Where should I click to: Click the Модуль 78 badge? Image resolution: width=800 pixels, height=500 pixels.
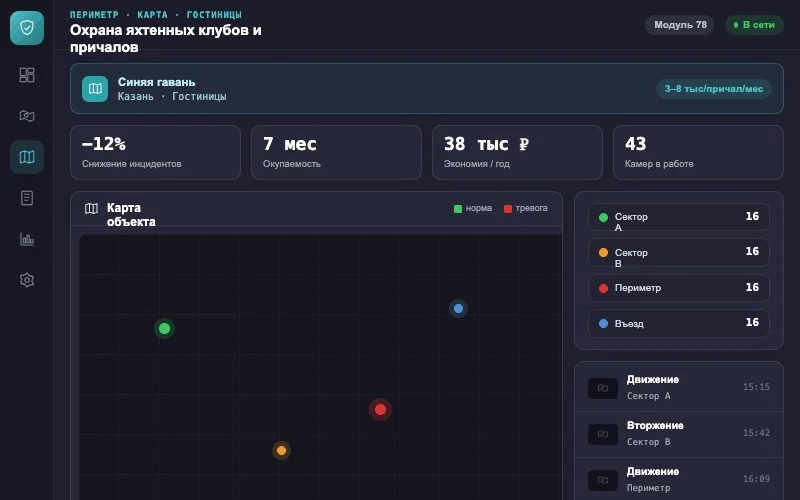click(x=680, y=25)
